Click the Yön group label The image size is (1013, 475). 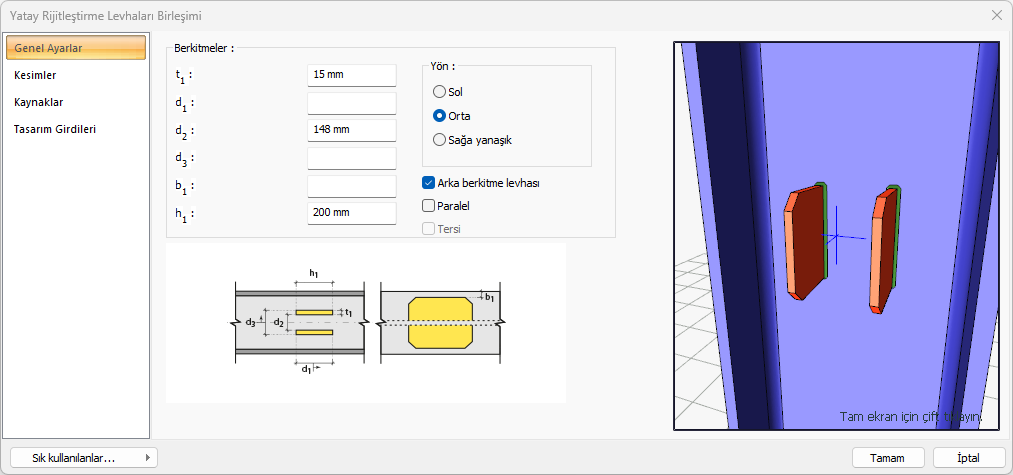tap(443, 66)
